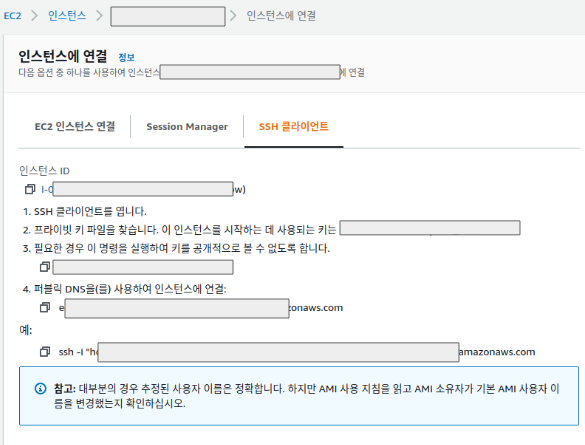Click the 인스턴스에 연결 page heading

pos(63,56)
